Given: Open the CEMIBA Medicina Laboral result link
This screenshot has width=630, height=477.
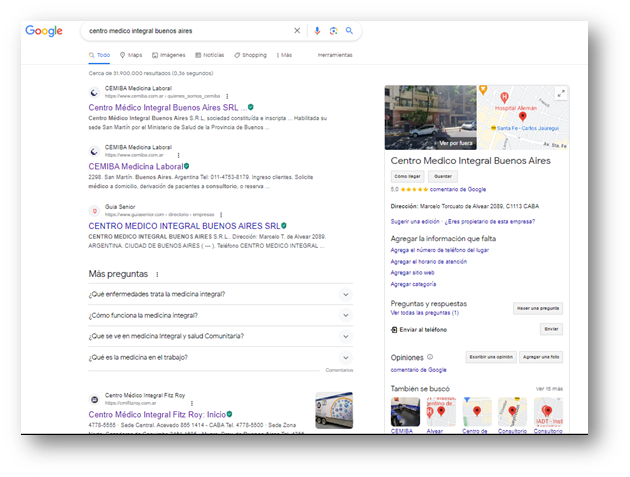Looking at the screenshot, I should pos(135,166).
